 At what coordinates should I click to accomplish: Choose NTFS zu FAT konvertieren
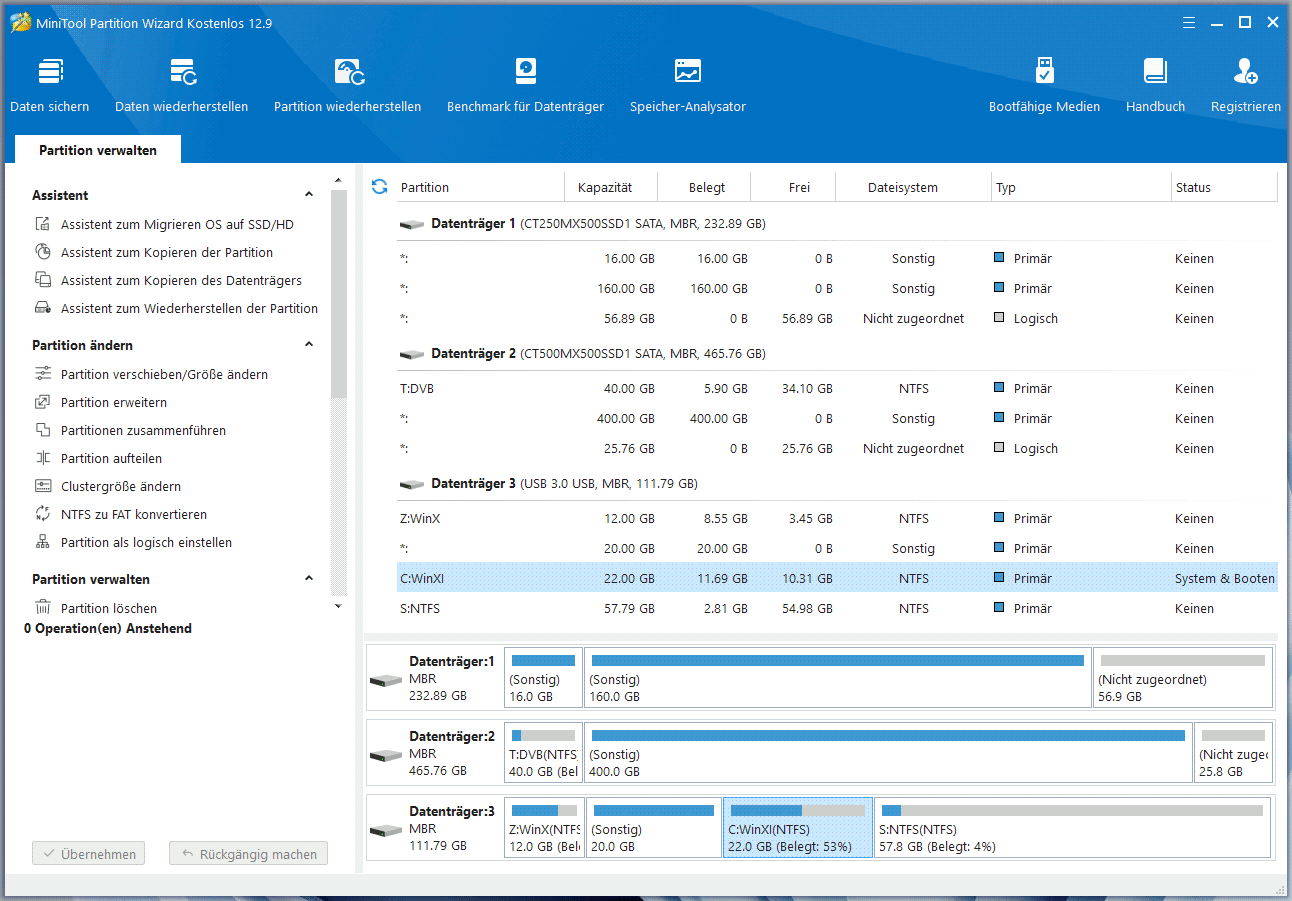pos(133,515)
